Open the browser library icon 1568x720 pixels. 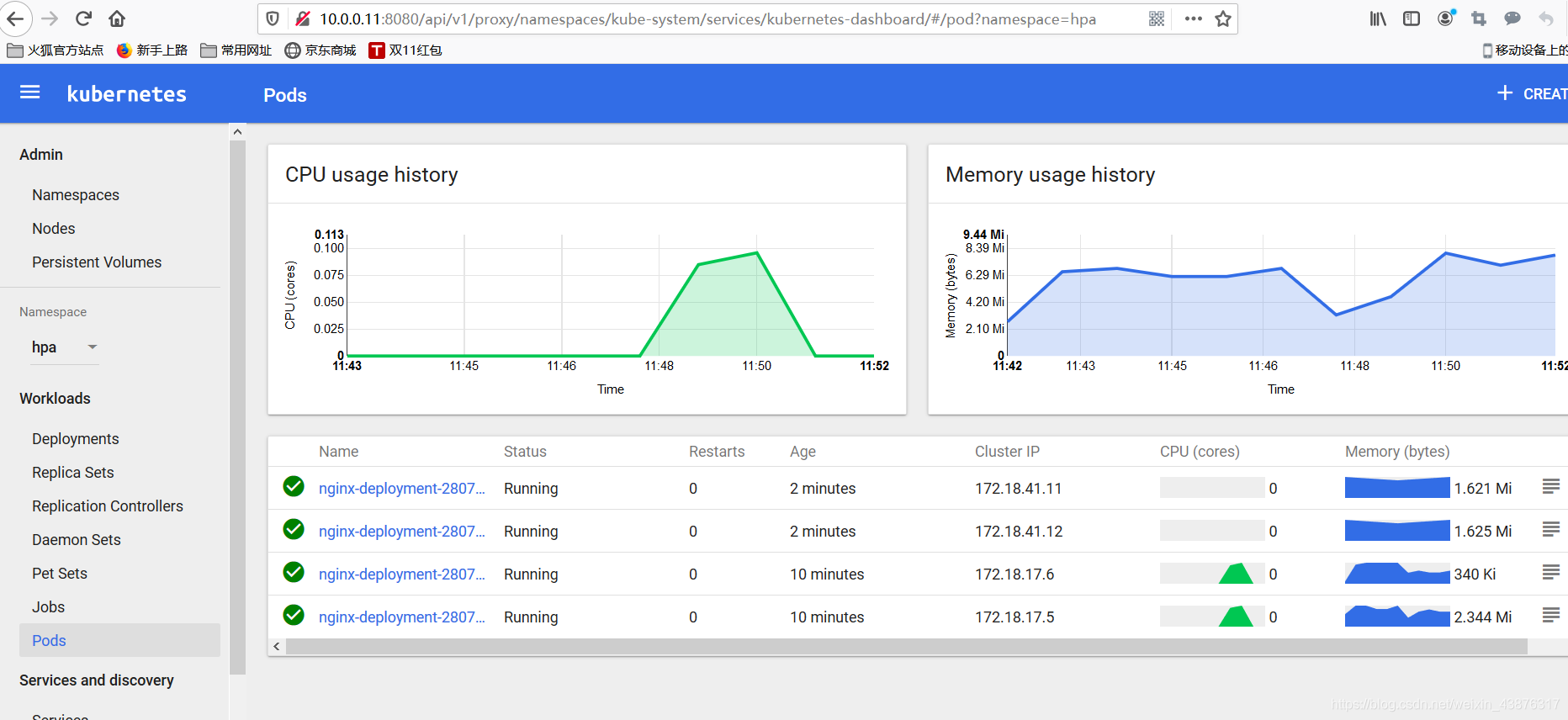click(1378, 19)
